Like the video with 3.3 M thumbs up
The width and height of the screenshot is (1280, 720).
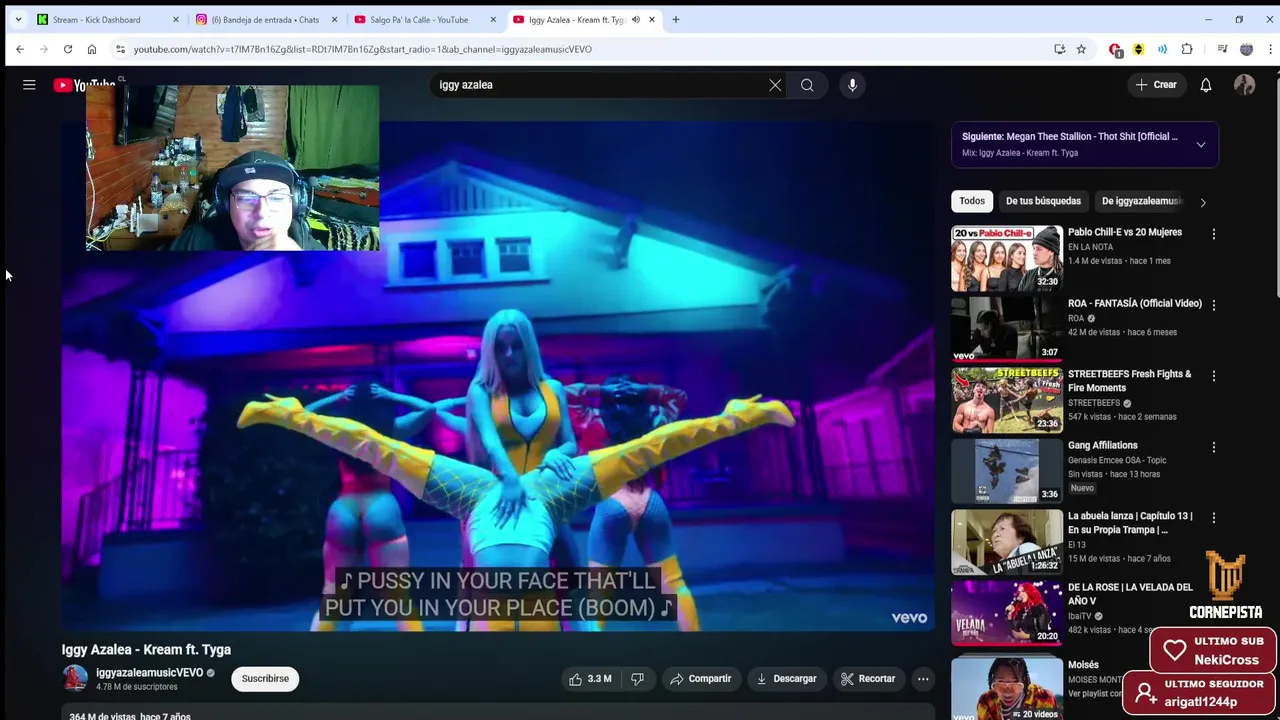[x=590, y=679]
